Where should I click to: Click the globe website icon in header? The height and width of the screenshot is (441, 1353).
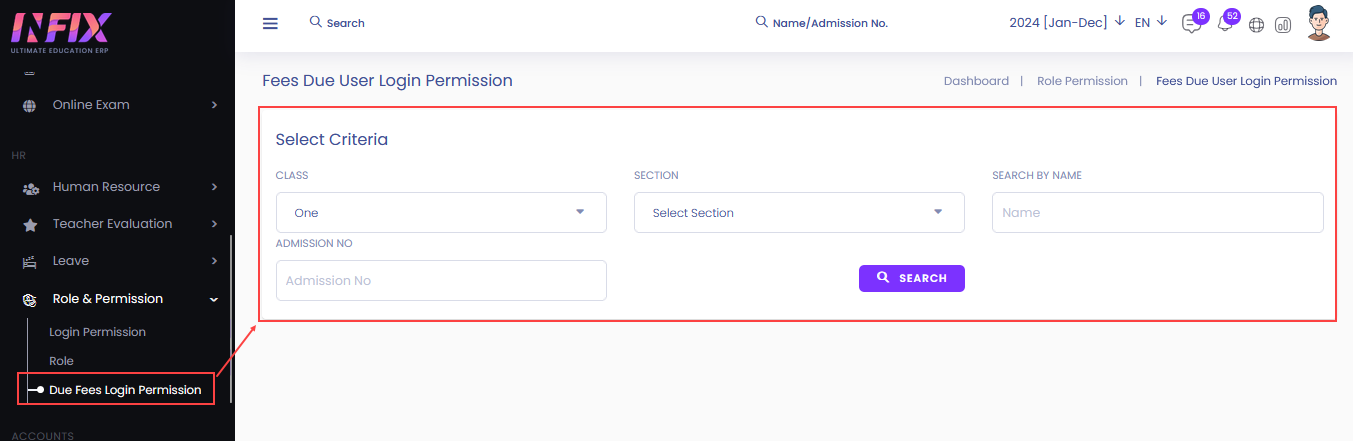pyautogui.click(x=1257, y=25)
